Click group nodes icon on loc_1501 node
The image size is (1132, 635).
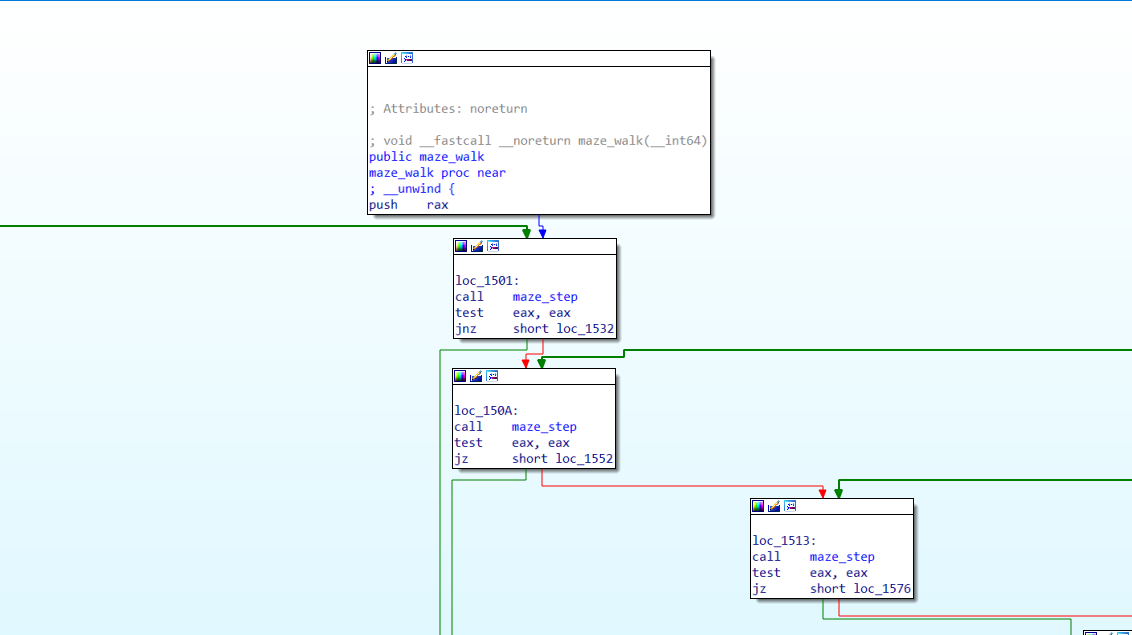click(x=493, y=246)
